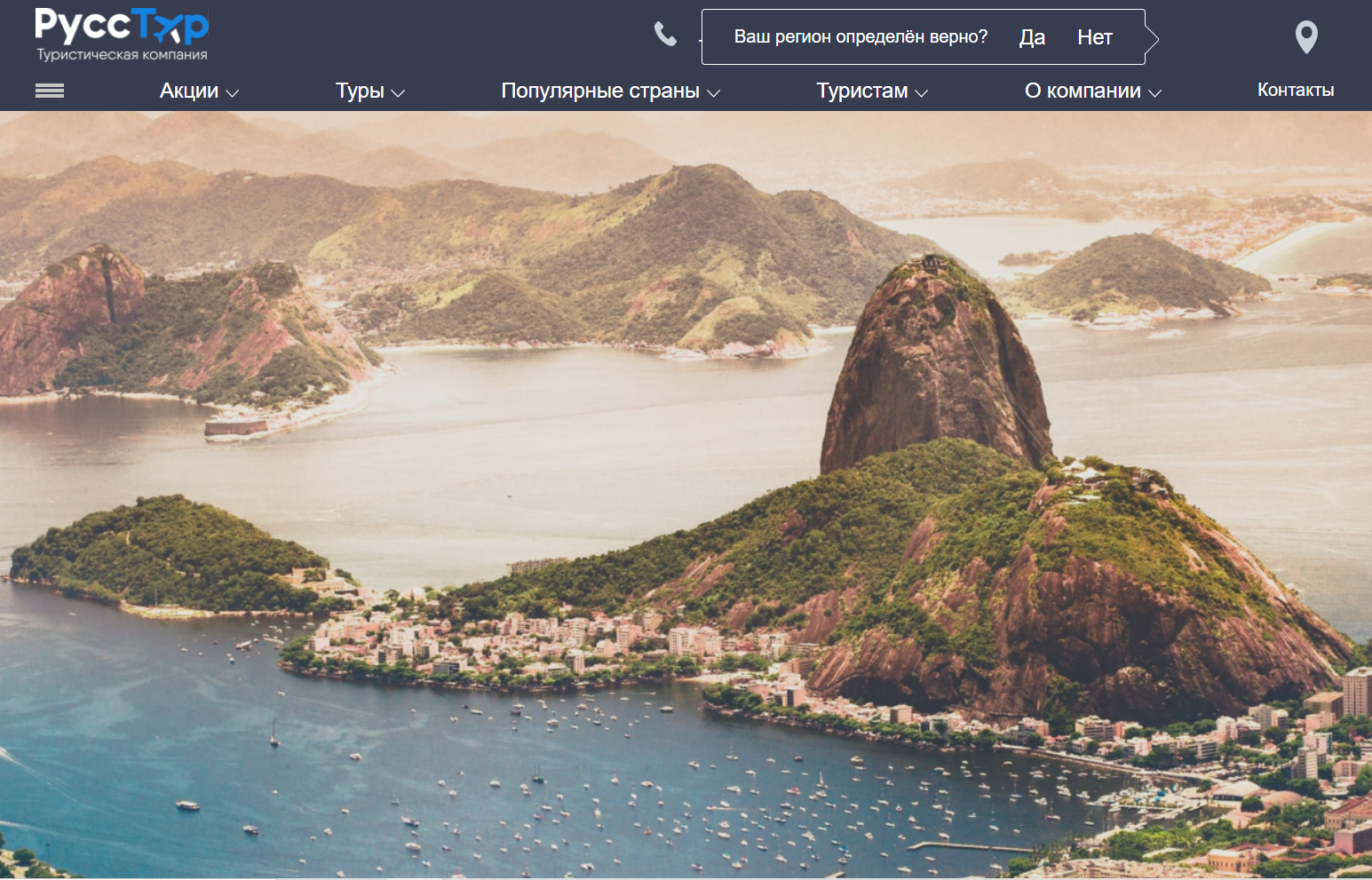
Task: Click the Rio de Janeiro hero banner image
Action: click(x=686, y=495)
